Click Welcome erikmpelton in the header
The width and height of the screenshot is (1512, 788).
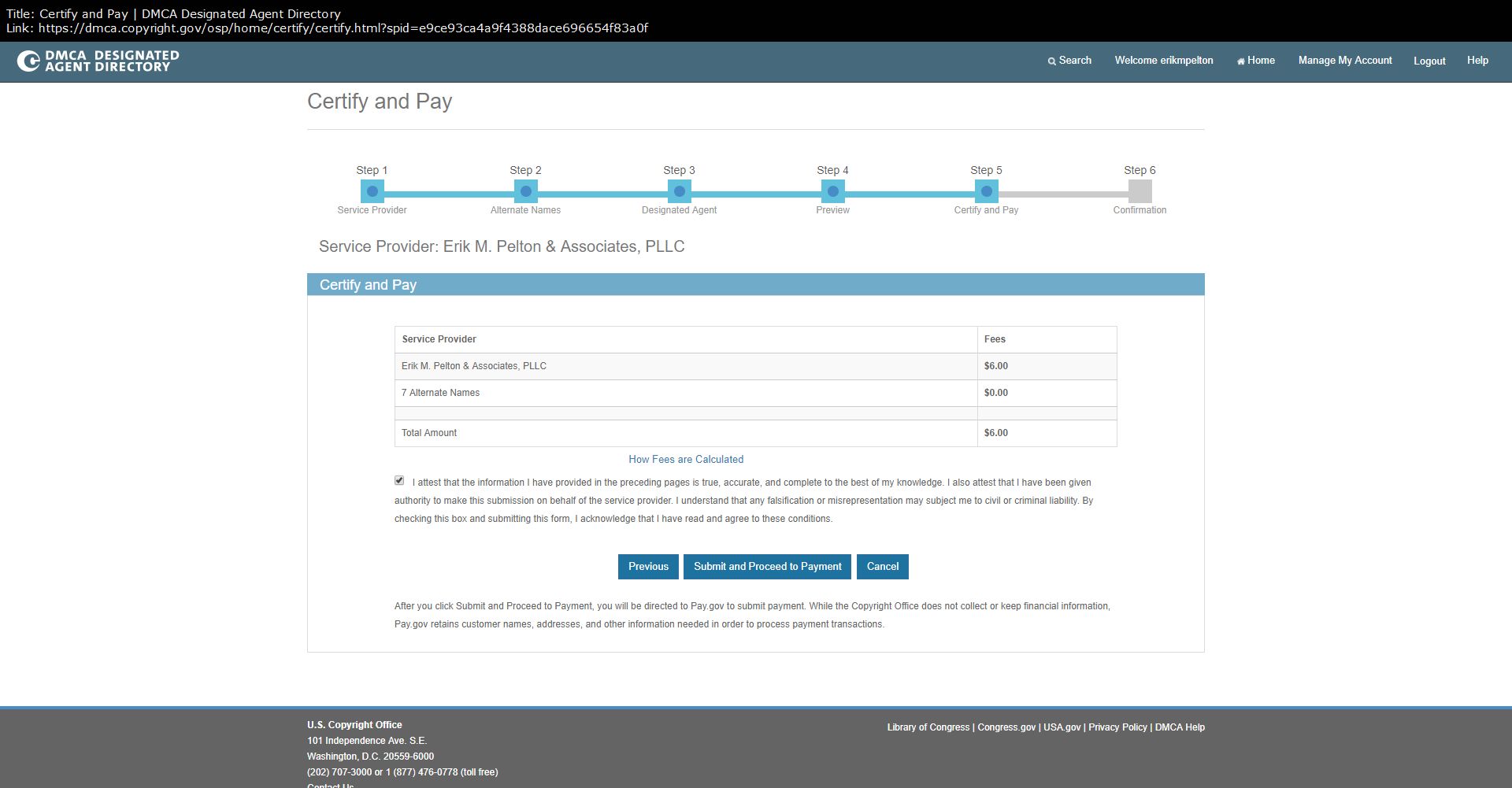[1164, 61]
